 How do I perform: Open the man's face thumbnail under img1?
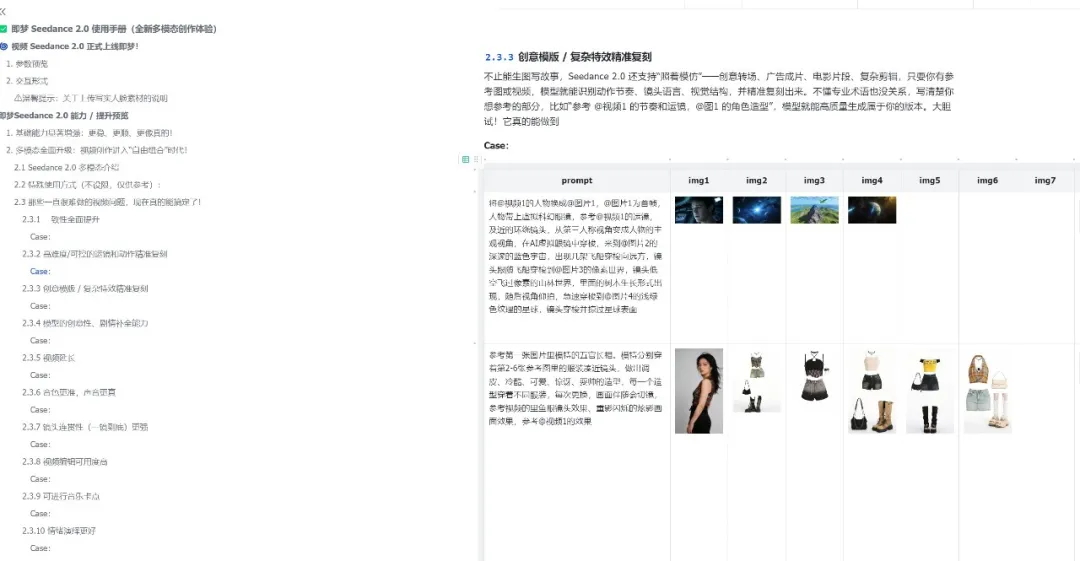pos(698,209)
